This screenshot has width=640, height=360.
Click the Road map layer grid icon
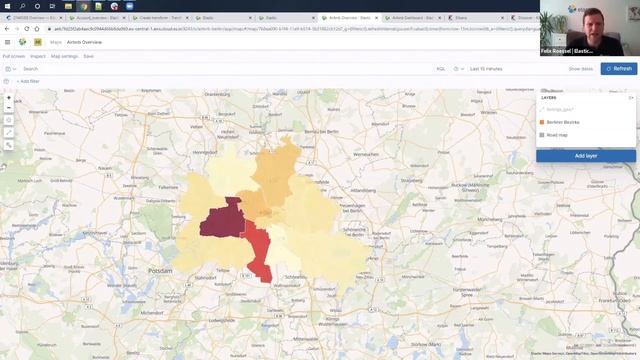542,135
